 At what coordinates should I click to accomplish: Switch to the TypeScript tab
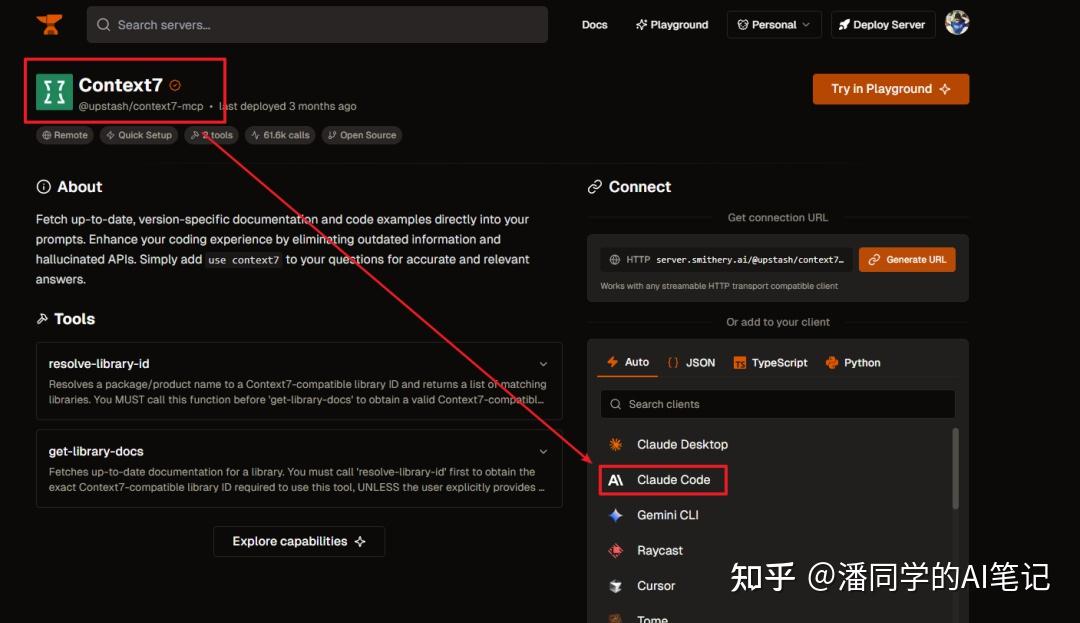click(x=771, y=362)
